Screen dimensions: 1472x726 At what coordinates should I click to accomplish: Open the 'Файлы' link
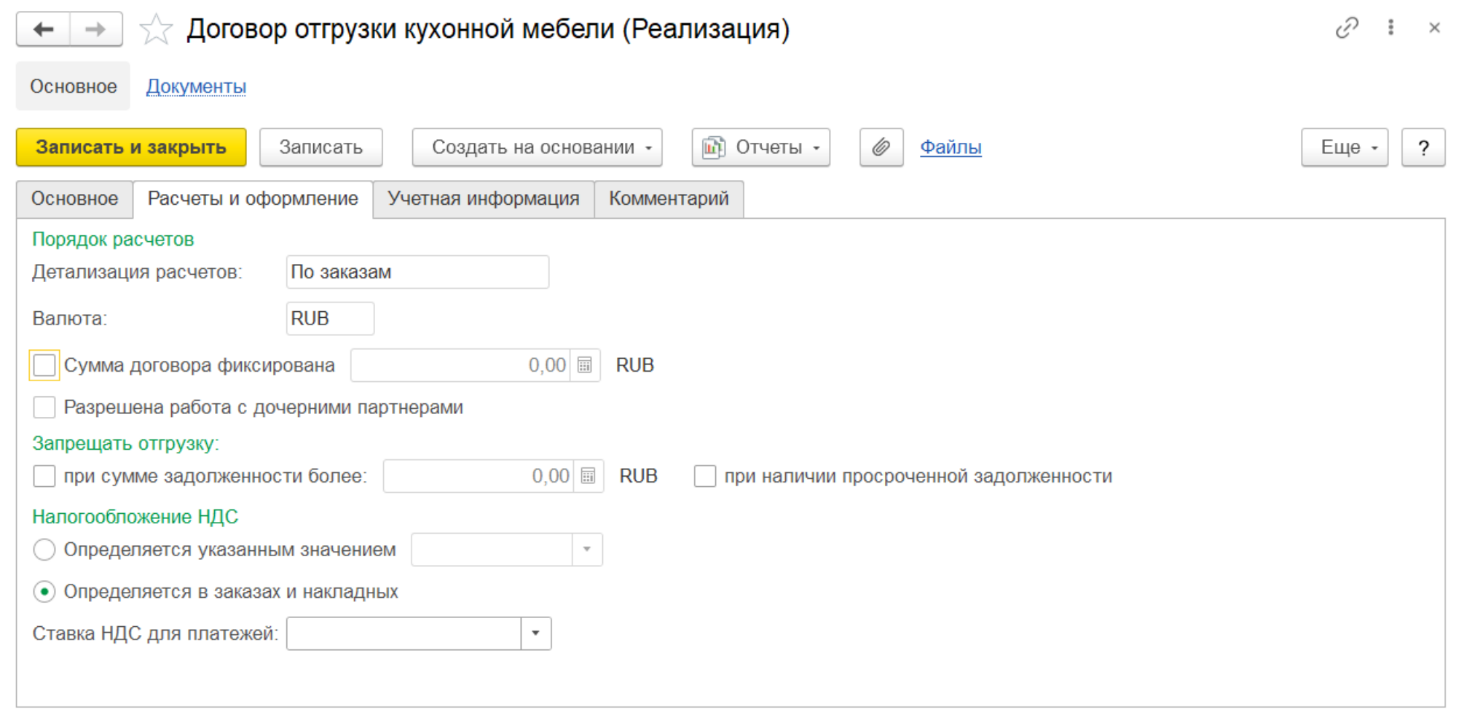point(950,148)
